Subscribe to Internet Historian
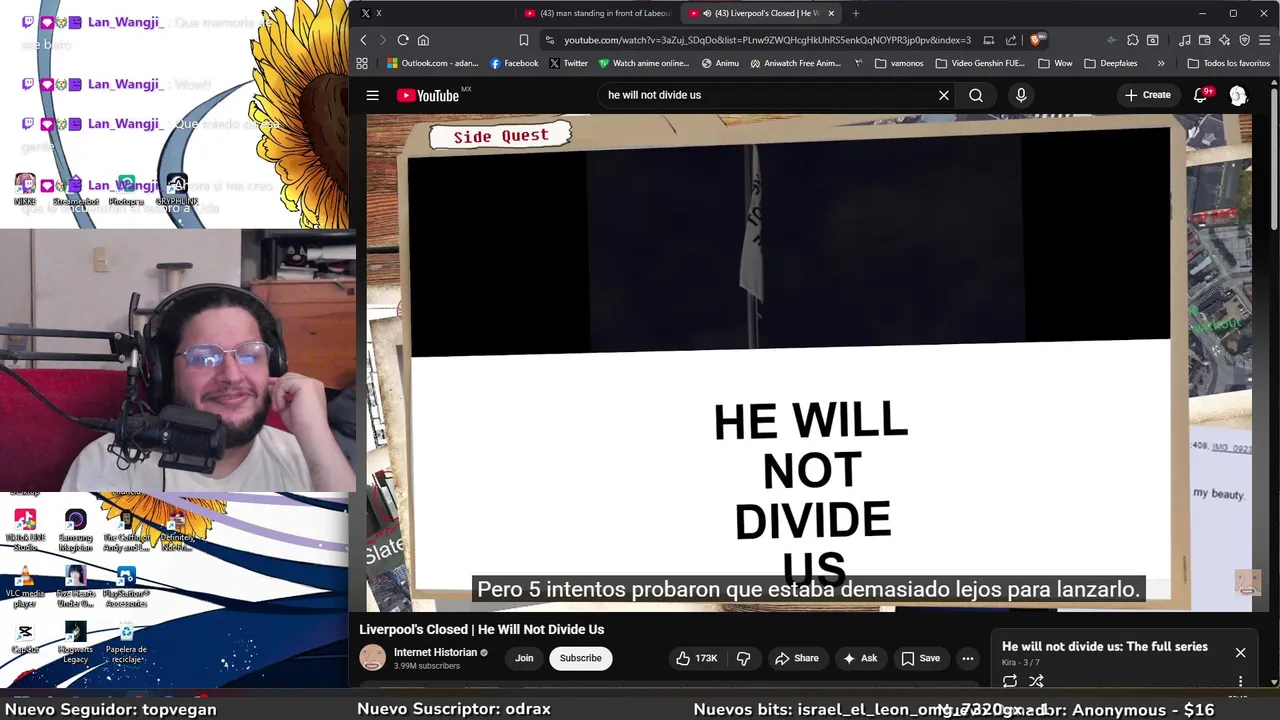Image resolution: width=1280 pixels, height=720 pixels. pyautogui.click(x=580, y=658)
